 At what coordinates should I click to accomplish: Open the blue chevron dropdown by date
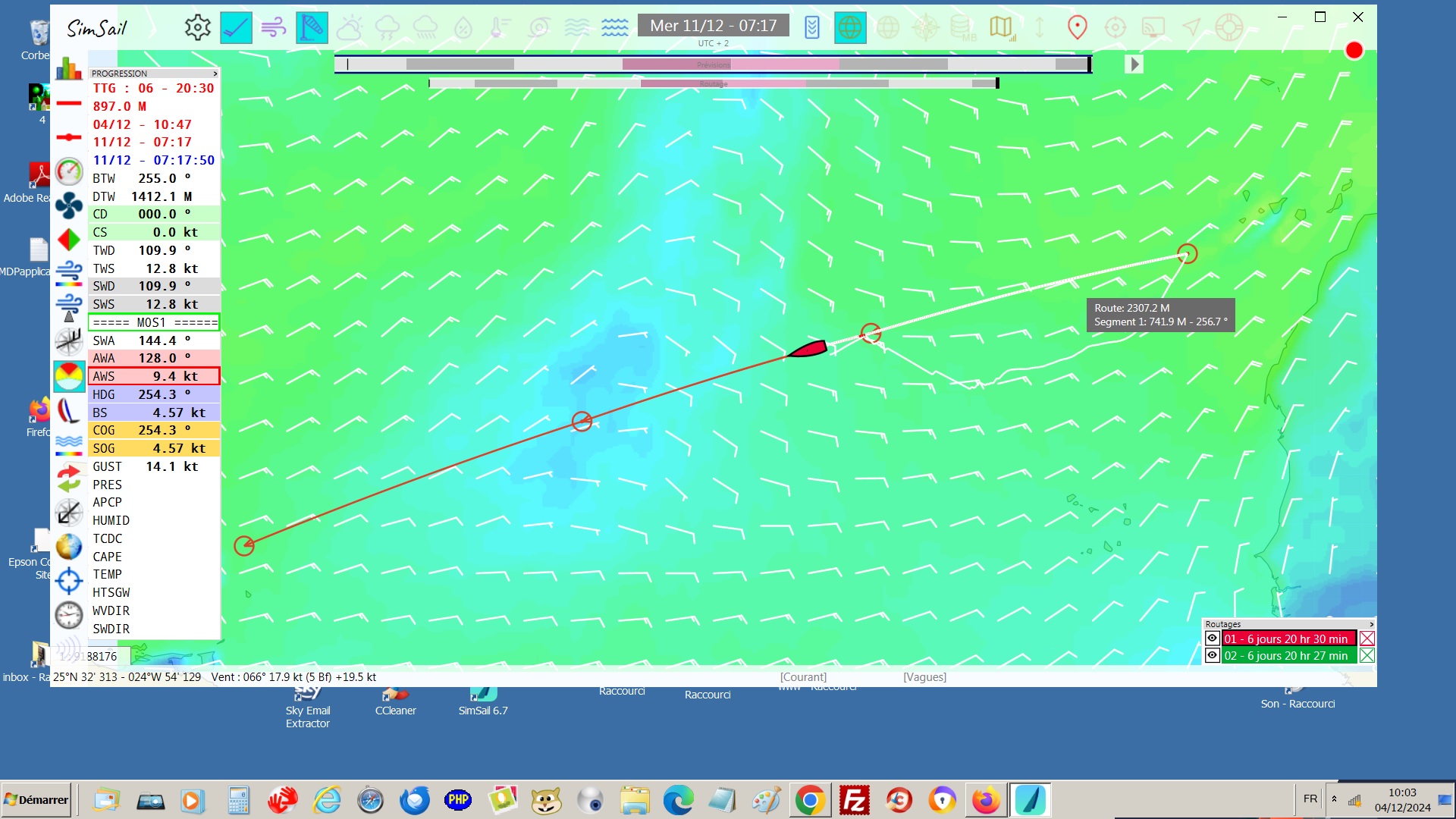812,28
